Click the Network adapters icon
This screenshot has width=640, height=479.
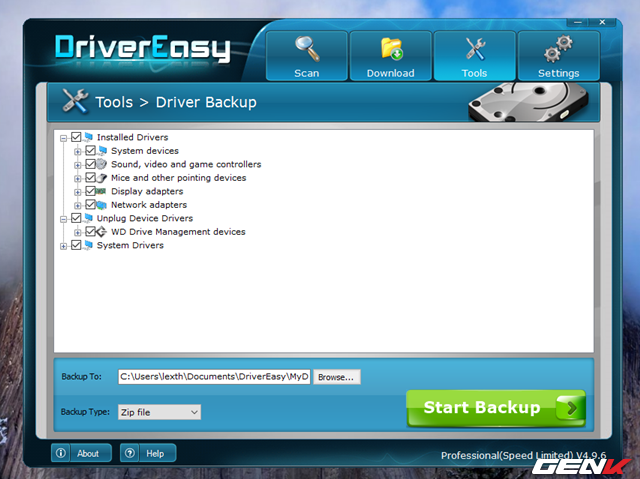(x=102, y=205)
